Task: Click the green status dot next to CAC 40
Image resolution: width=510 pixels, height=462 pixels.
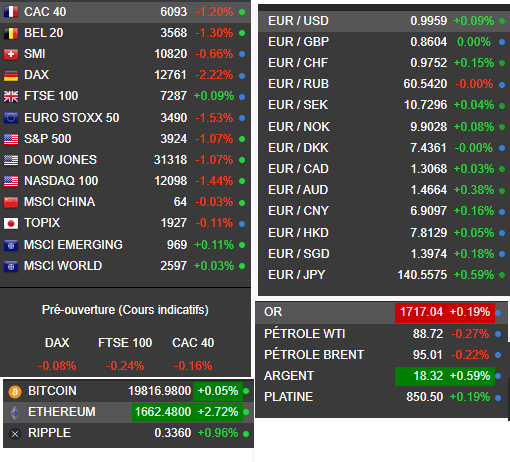Action: (242, 12)
